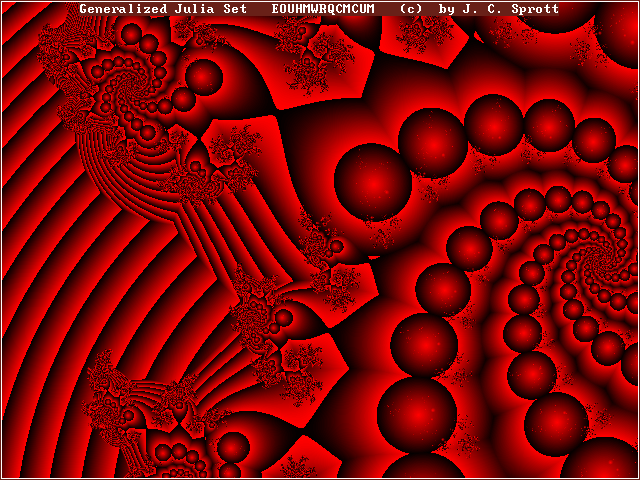Click the "Generalized Julia Set" title text

[163, 9]
